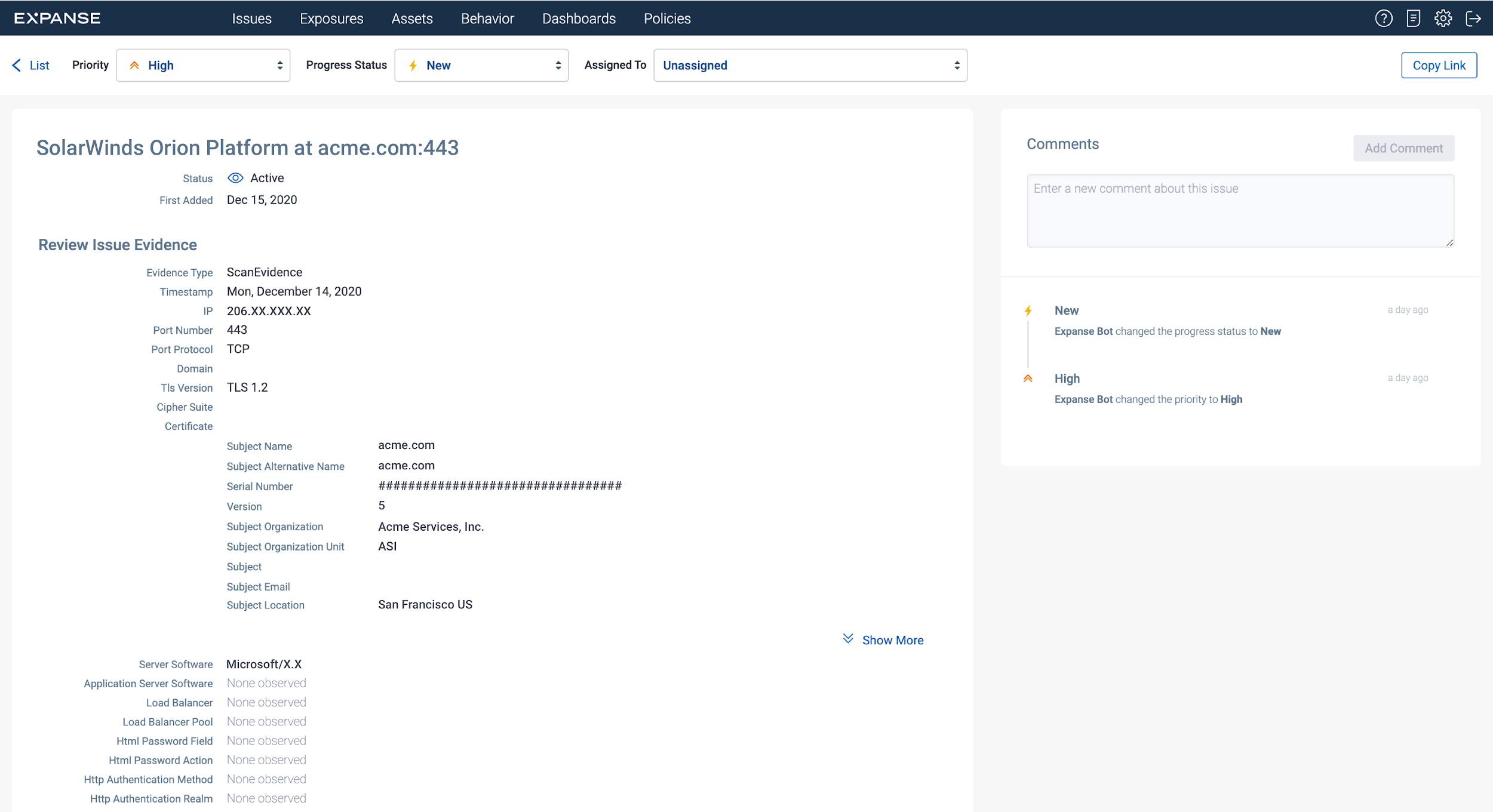Click the lightning bolt icon in comment history
The width and height of the screenshot is (1493, 812).
[1028, 310]
